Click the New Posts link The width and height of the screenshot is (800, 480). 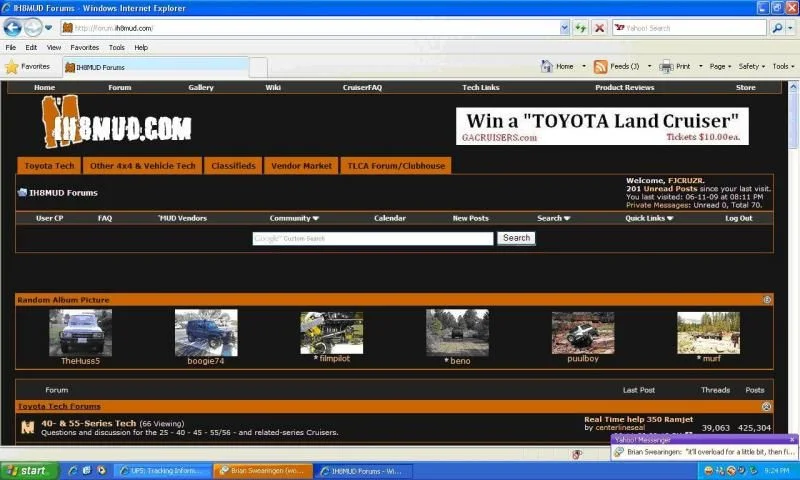[x=470, y=218]
